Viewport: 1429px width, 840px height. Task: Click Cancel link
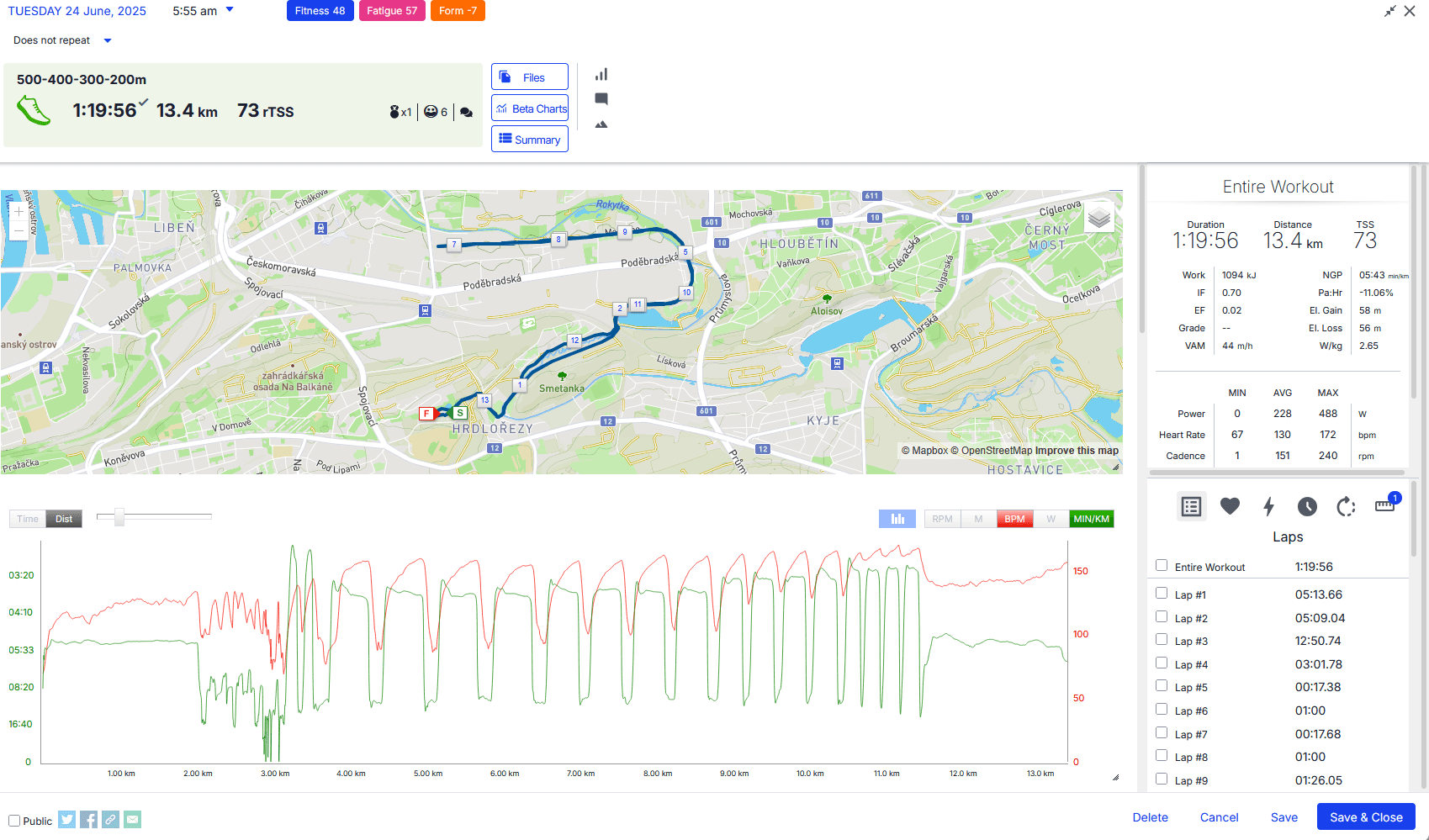[x=1219, y=817]
